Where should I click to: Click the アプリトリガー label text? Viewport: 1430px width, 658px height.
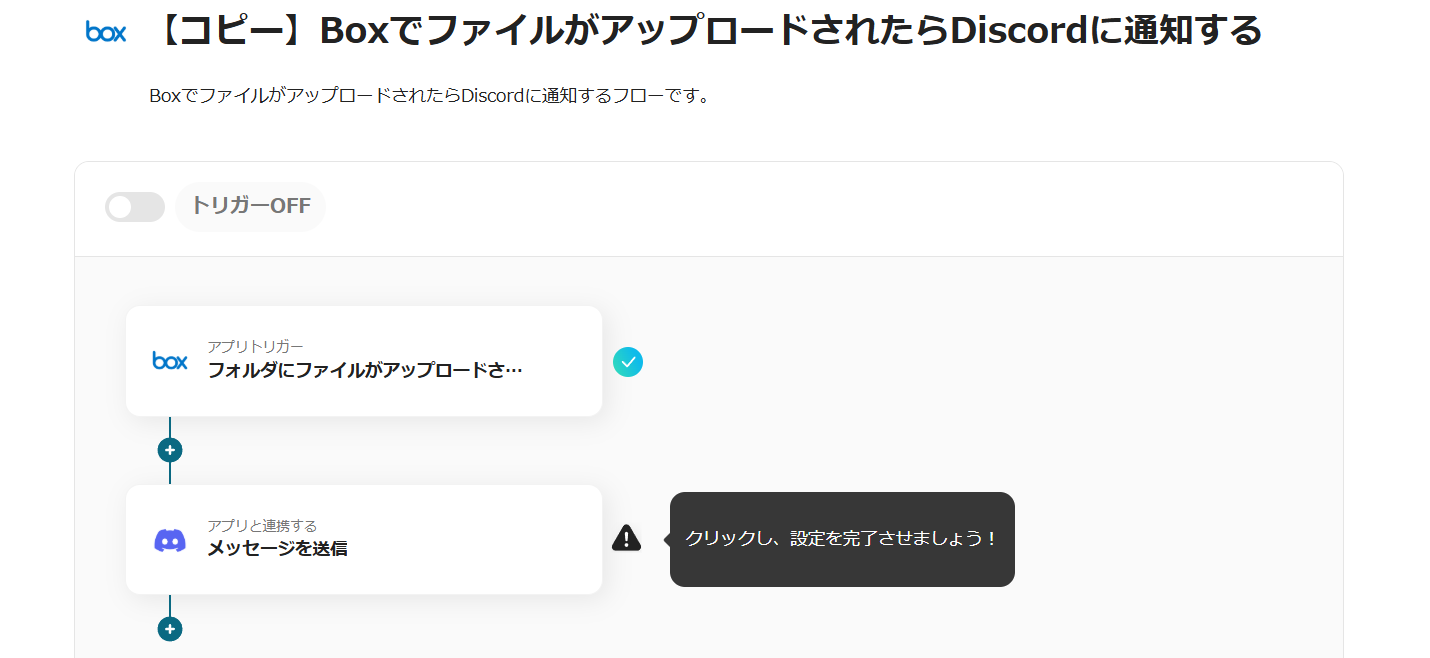[x=255, y=346]
